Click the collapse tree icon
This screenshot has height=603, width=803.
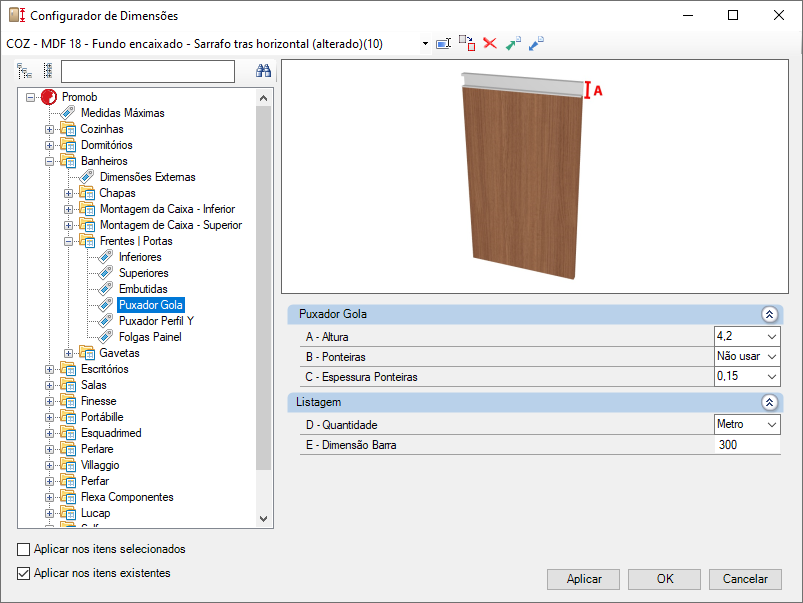pos(47,71)
